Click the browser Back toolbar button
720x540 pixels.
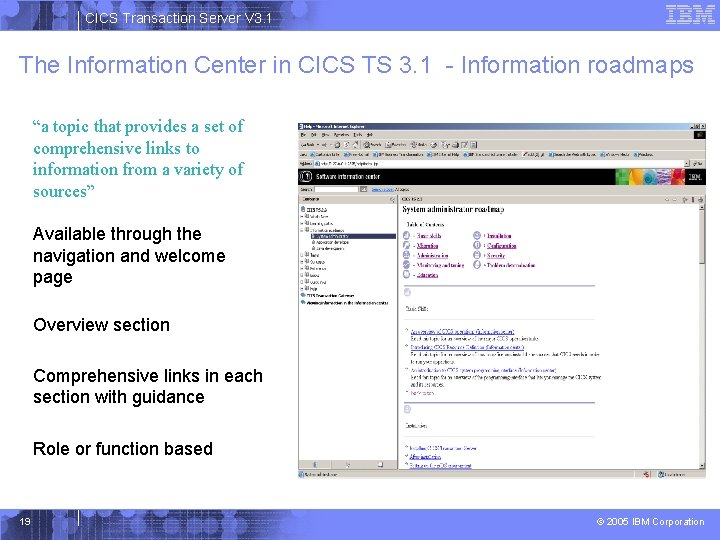tap(308, 145)
